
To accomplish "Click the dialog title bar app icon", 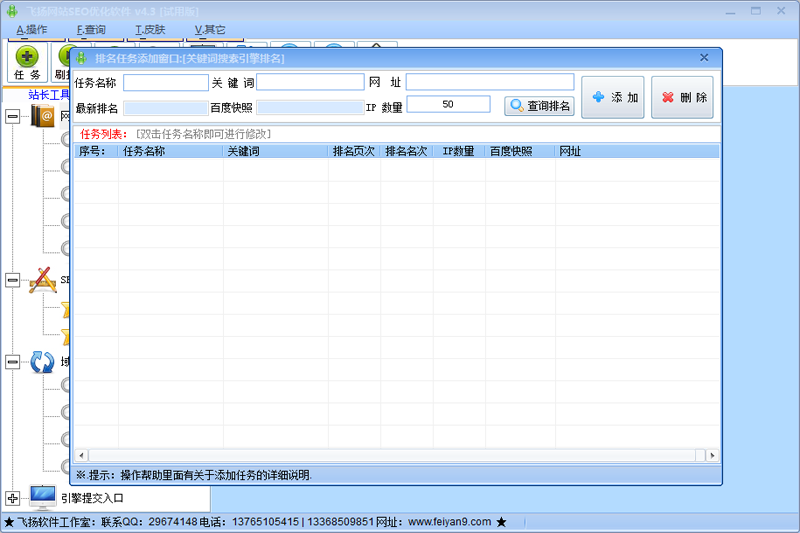I will click(81, 58).
